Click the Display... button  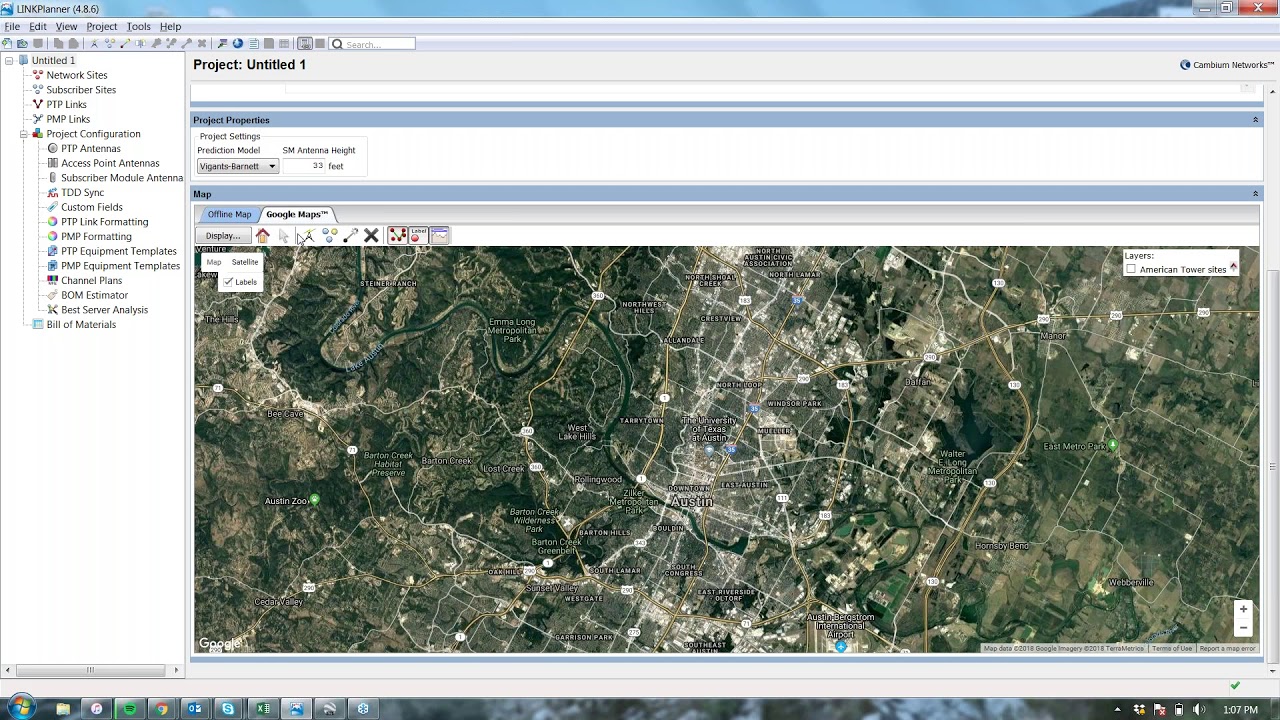pos(222,236)
